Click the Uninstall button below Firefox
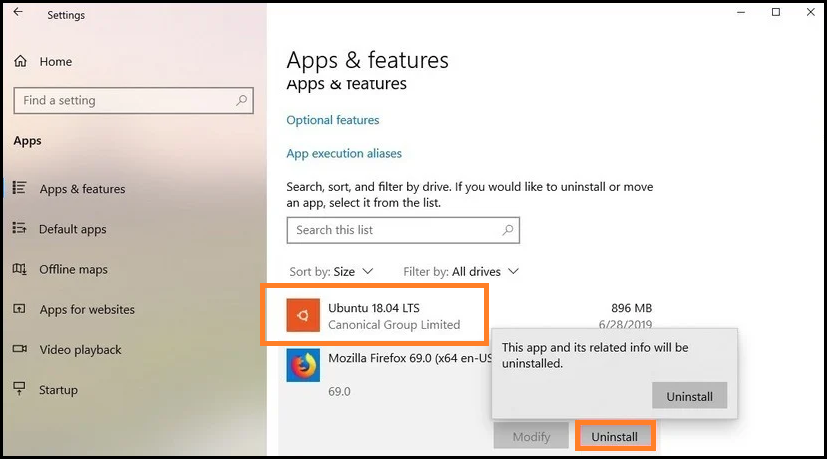Viewport: 827px width, 459px height. click(x=614, y=437)
